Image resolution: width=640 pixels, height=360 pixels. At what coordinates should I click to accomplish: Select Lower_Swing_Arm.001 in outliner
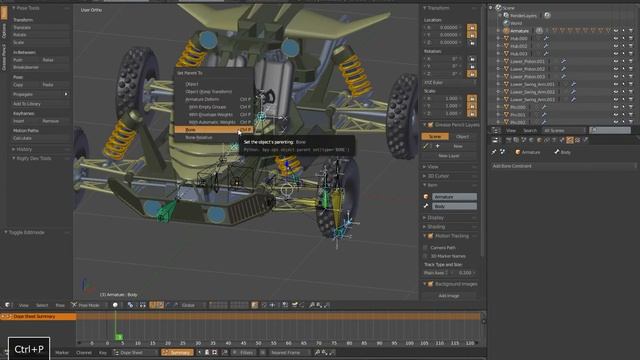532,84
